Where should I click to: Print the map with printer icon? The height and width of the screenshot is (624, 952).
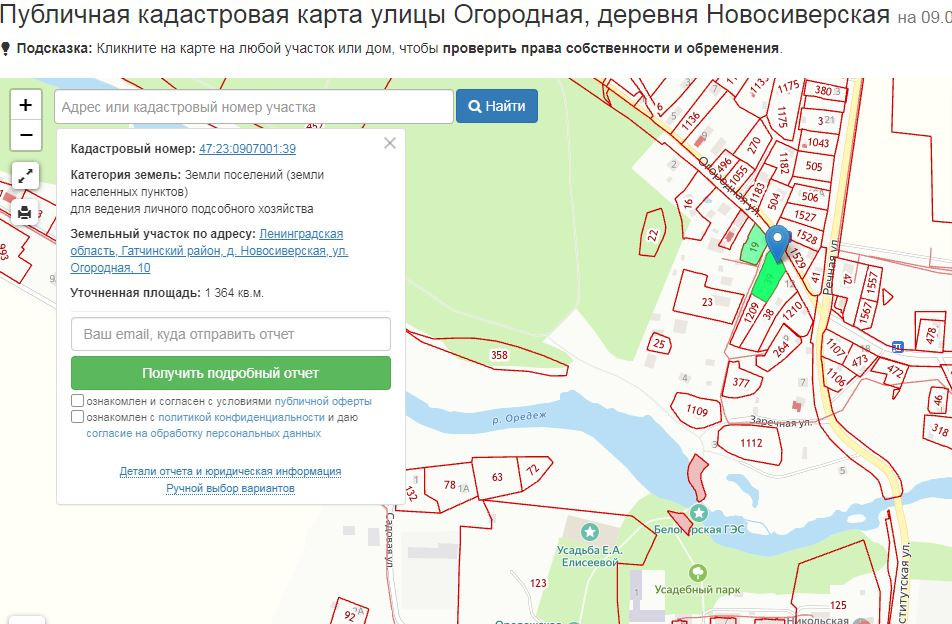(26, 212)
